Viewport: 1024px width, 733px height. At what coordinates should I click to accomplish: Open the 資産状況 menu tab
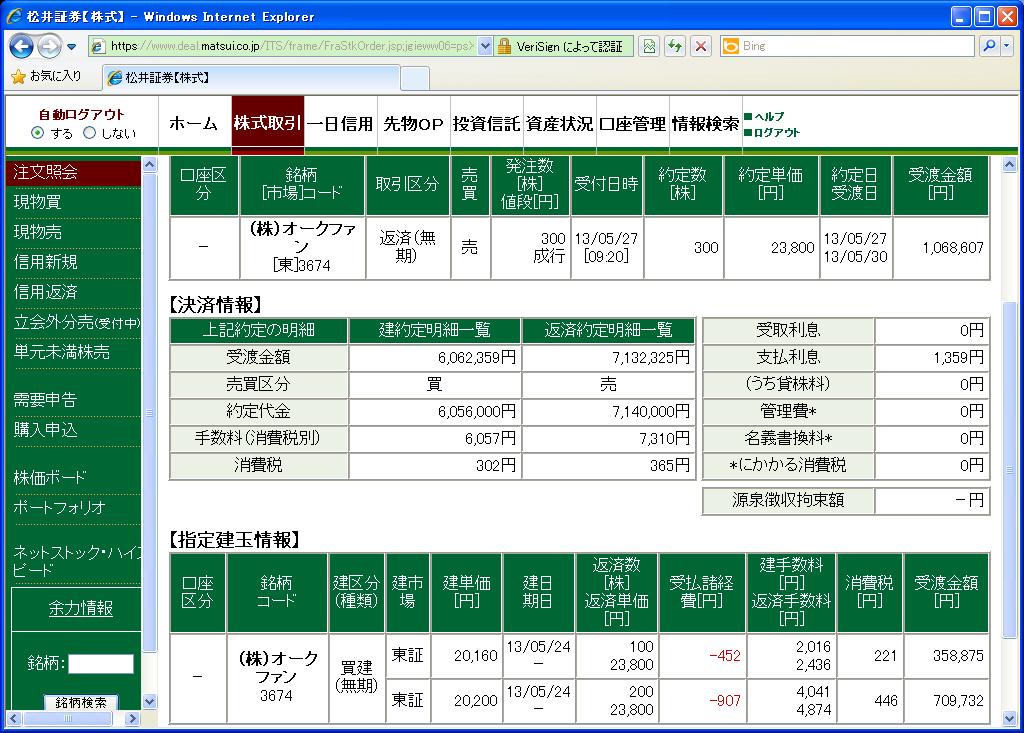tap(560, 124)
